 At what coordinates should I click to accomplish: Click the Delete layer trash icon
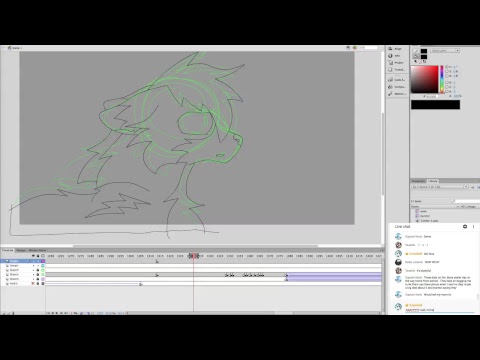click(13, 313)
